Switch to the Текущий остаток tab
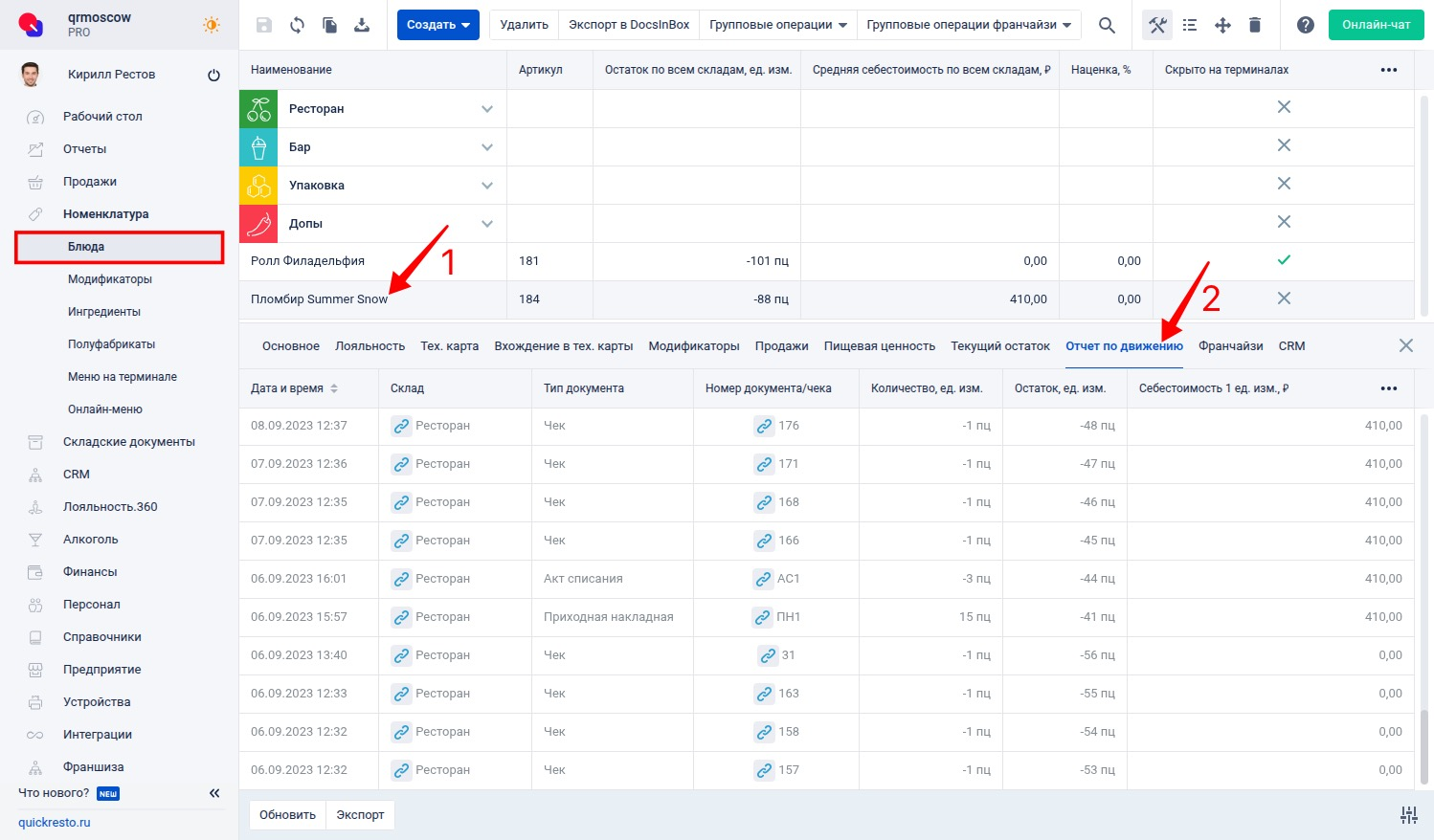1434x840 pixels. point(1000,346)
